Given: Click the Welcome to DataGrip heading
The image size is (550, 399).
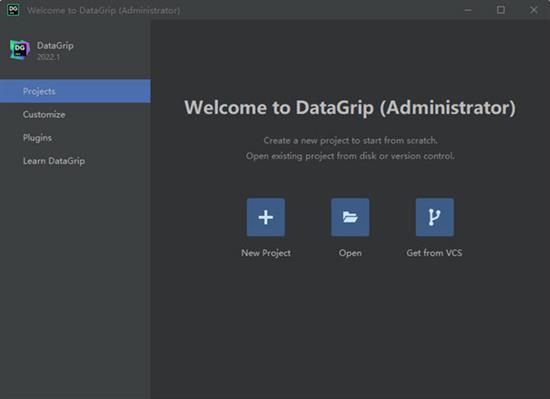Looking at the screenshot, I should [x=350, y=107].
